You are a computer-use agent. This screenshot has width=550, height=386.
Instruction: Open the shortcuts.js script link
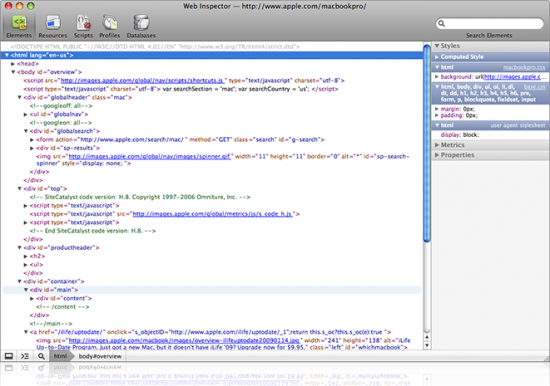pyautogui.click(x=142, y=80)
